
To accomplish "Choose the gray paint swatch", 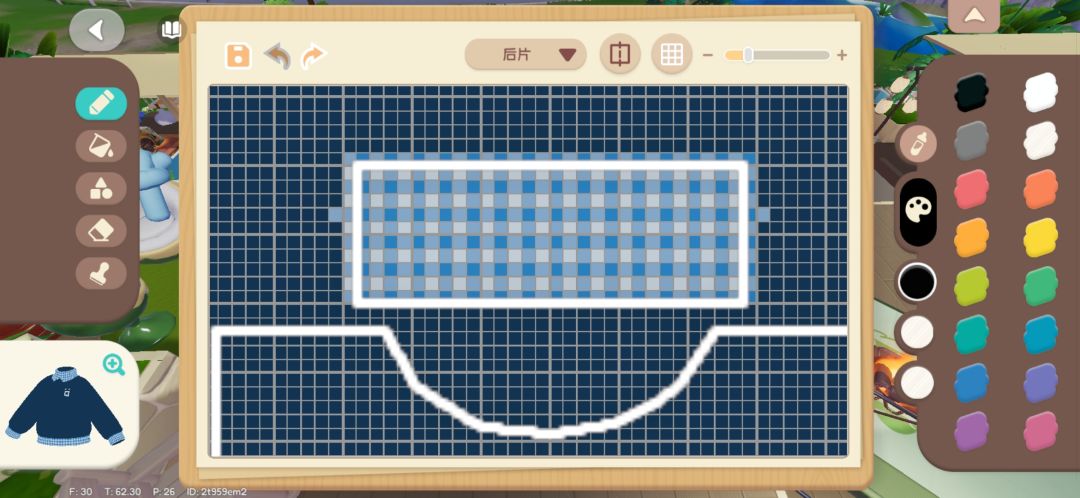I will [971, 141].
